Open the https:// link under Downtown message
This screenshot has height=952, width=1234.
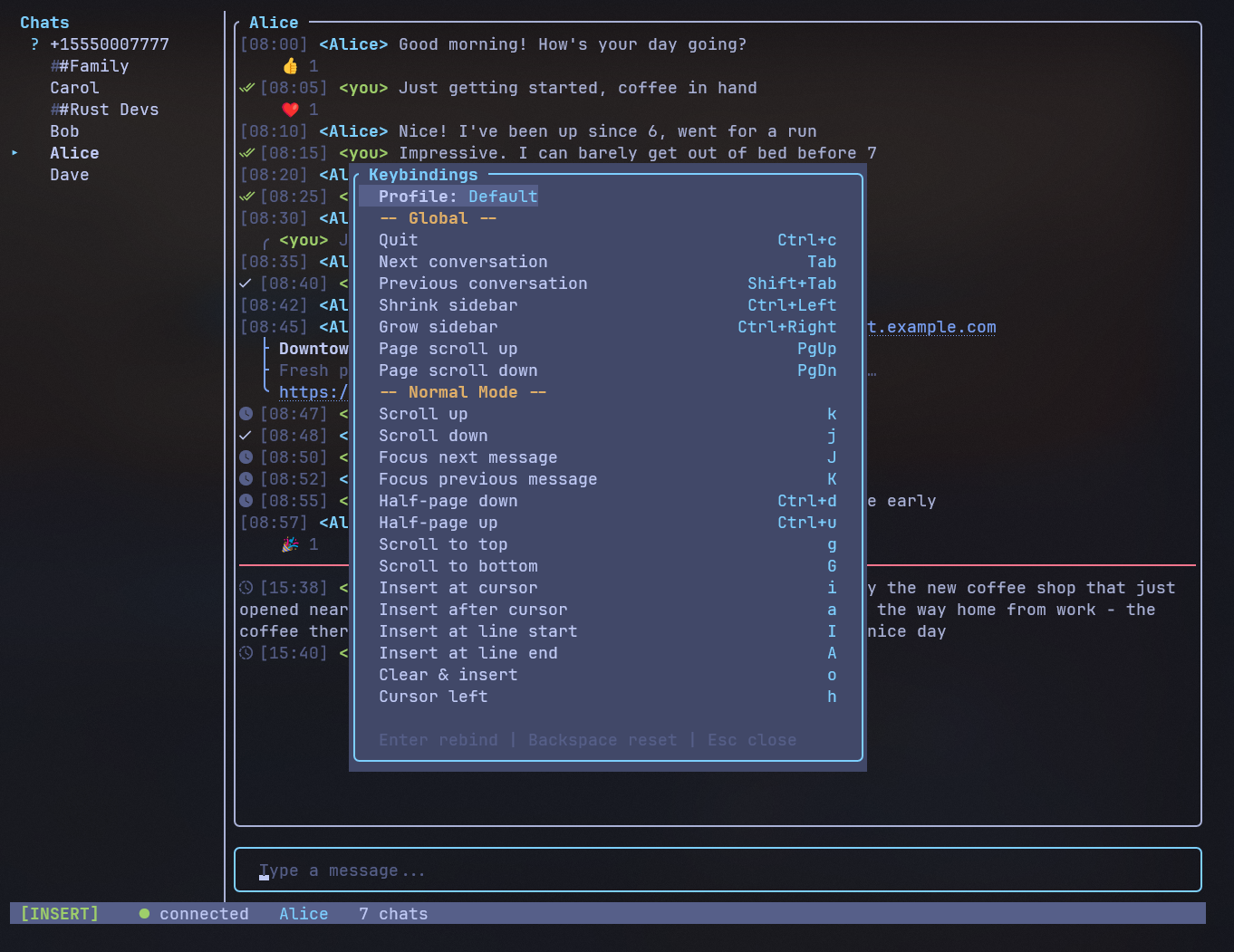pyautogui.click(x=314, y=391)
